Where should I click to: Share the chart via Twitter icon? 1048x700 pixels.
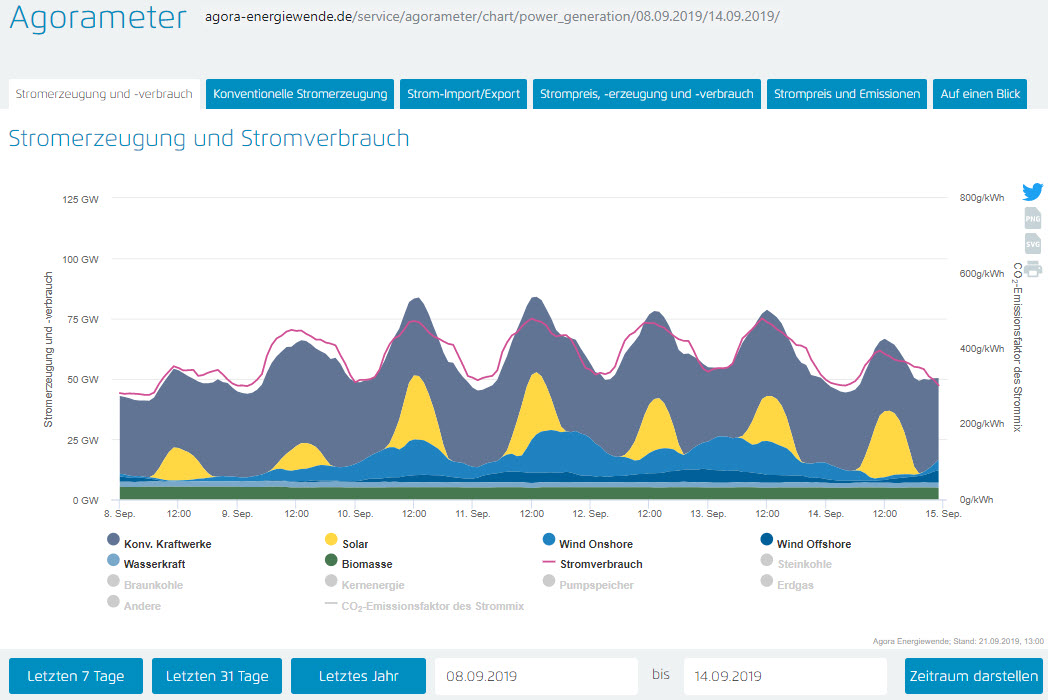coord(1032,192)
